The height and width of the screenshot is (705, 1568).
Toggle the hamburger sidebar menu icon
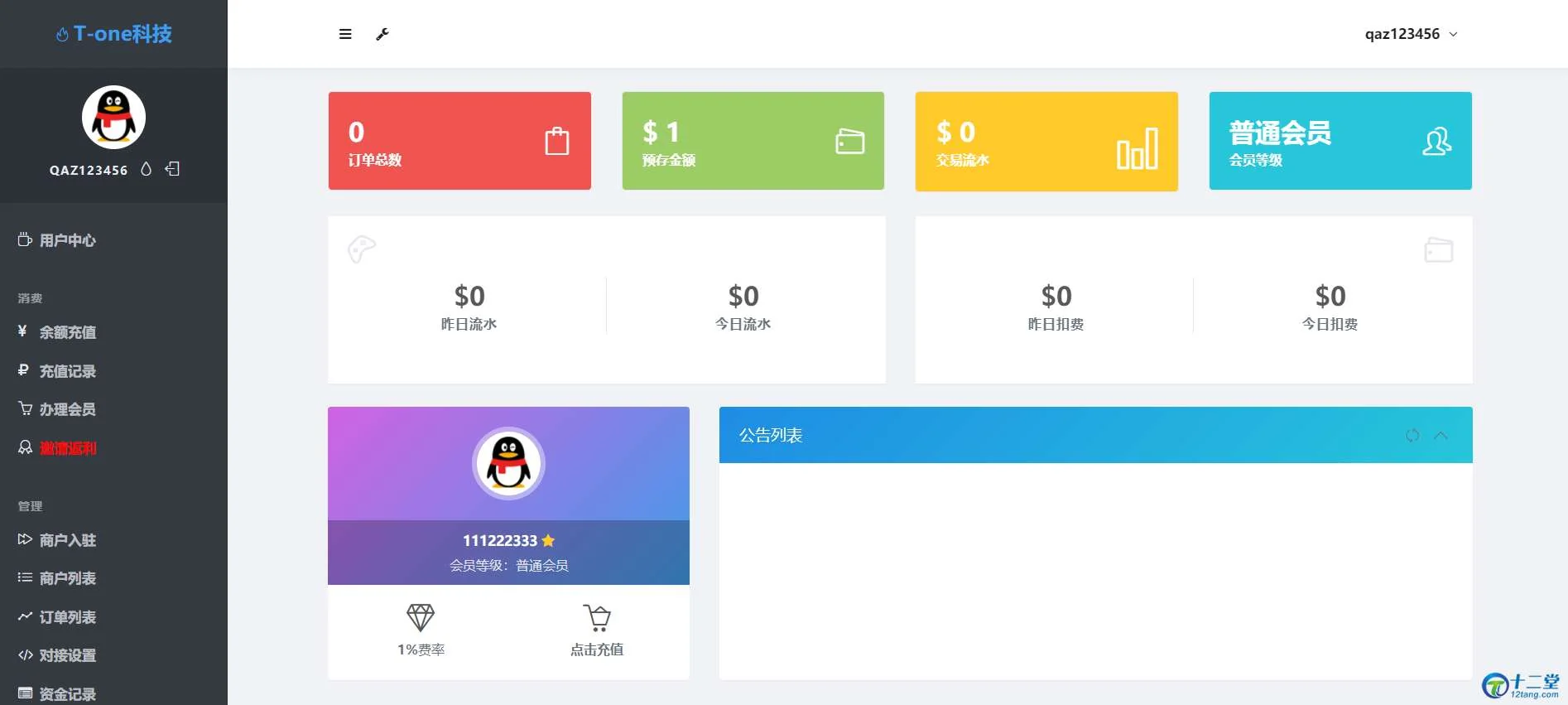pyautogui.click(x=345, y=34)
